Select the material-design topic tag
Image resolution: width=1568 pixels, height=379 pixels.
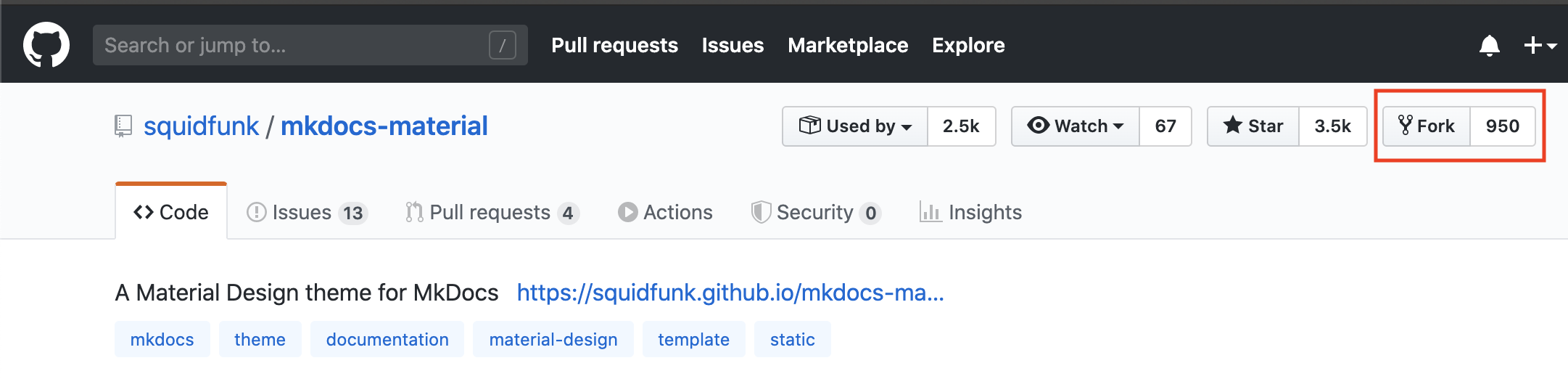pyautogui.click(x=553, y=339)
